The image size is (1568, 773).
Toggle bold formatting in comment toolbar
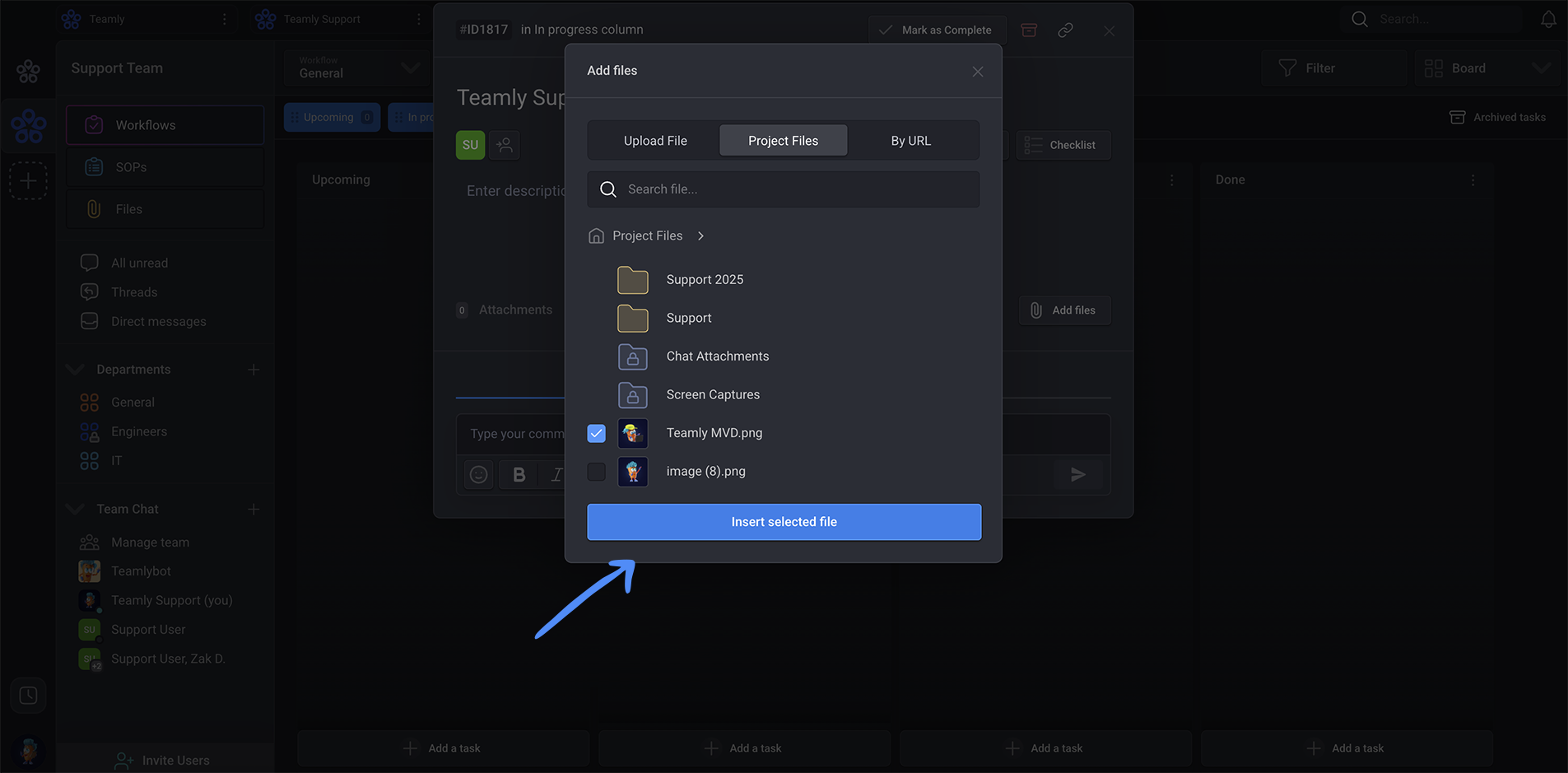(519, 475)
